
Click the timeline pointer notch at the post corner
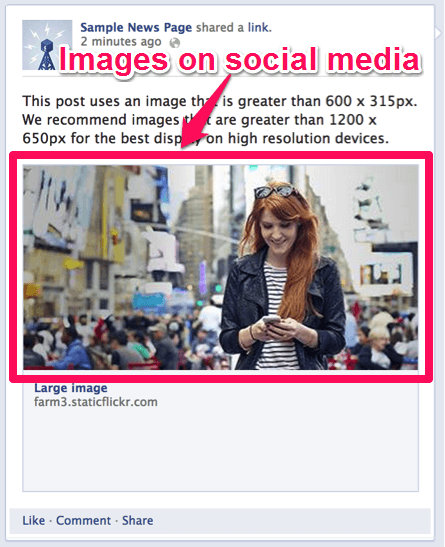click(x=438, y=33)
